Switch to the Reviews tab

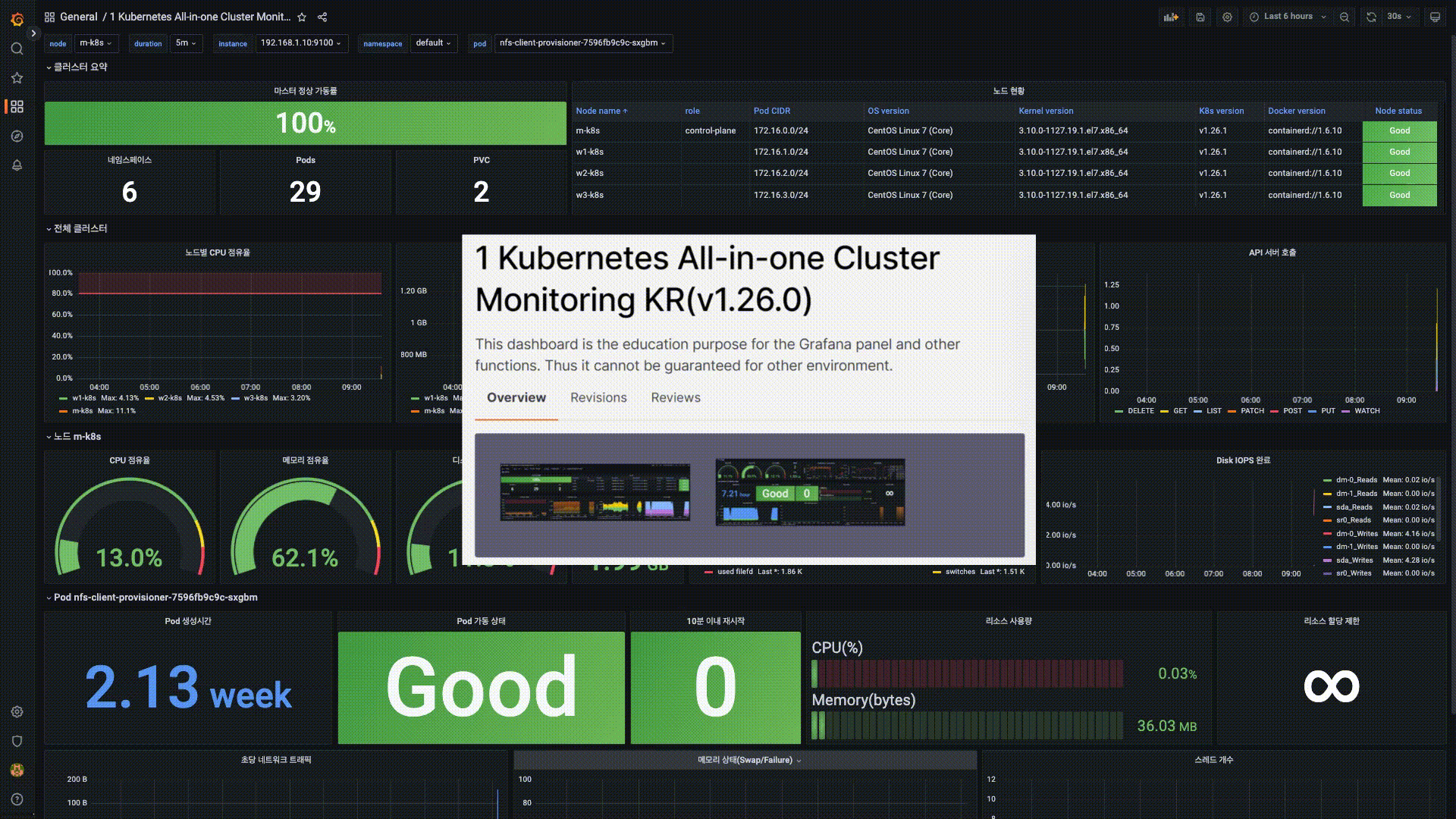(x=675, y=397)
